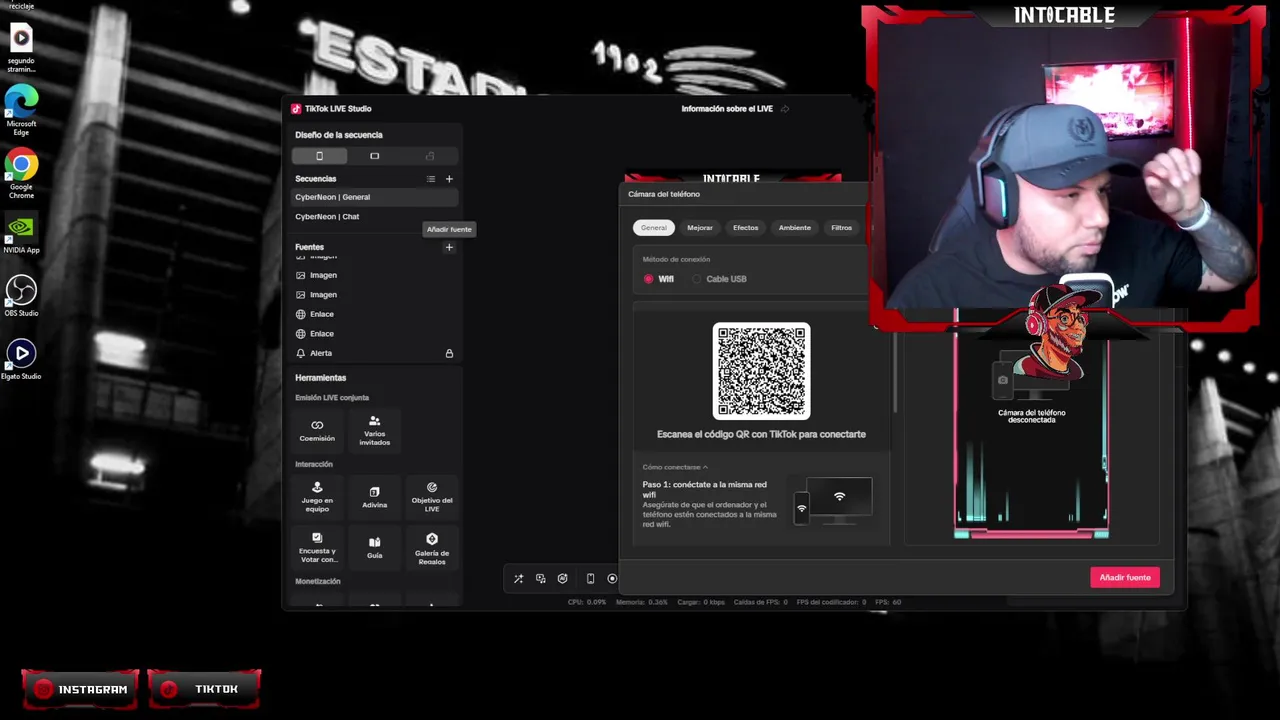Open Información sobre el LIVE
The height and width of the screenshot is (720, 1280).
[x=727, y=109]
